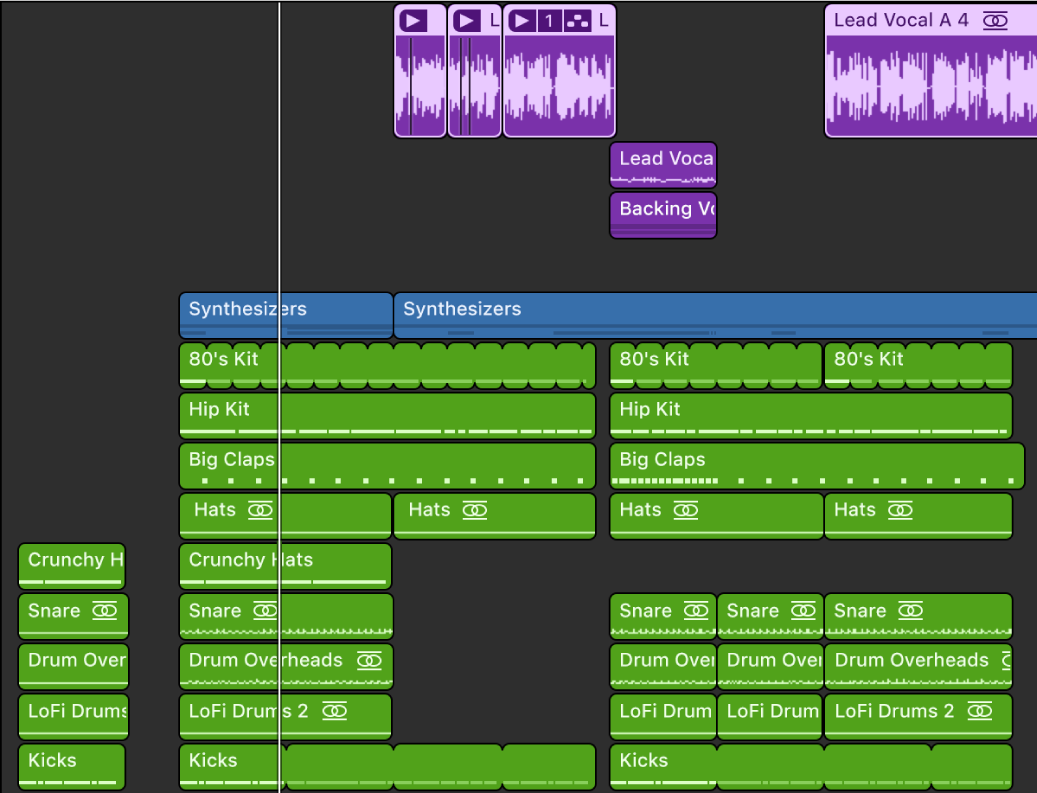Toggle Quick Swipe Comping on third take folder

[577, 20]
